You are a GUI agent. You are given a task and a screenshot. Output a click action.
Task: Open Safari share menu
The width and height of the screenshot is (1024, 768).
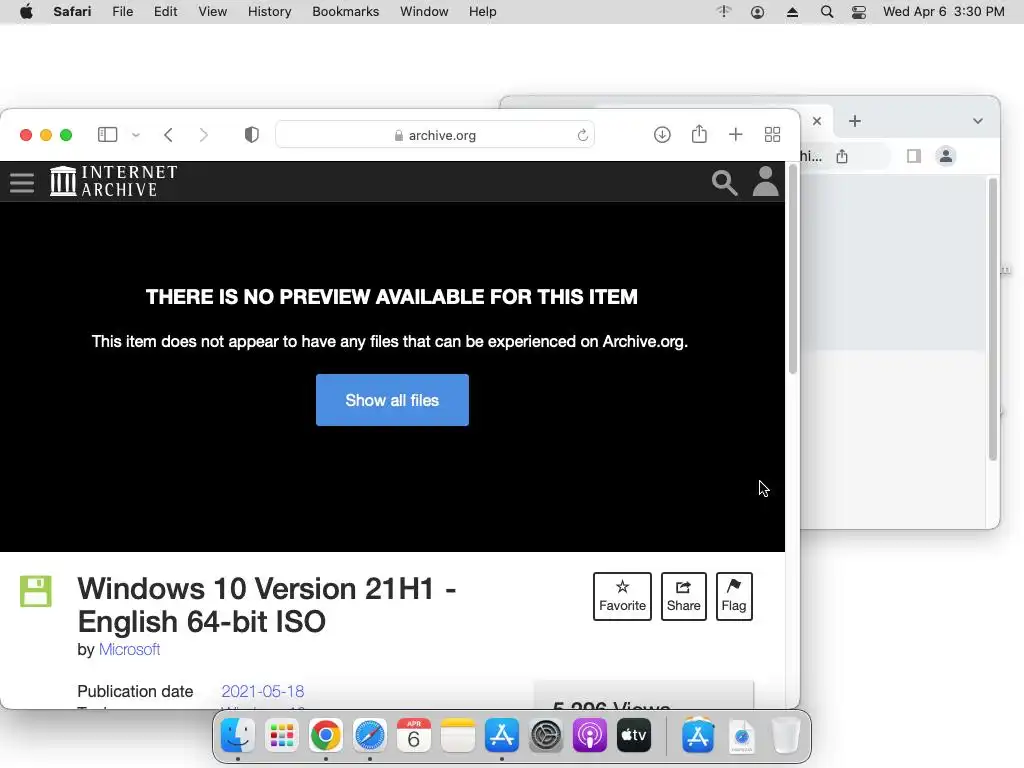tap(699, 134)
